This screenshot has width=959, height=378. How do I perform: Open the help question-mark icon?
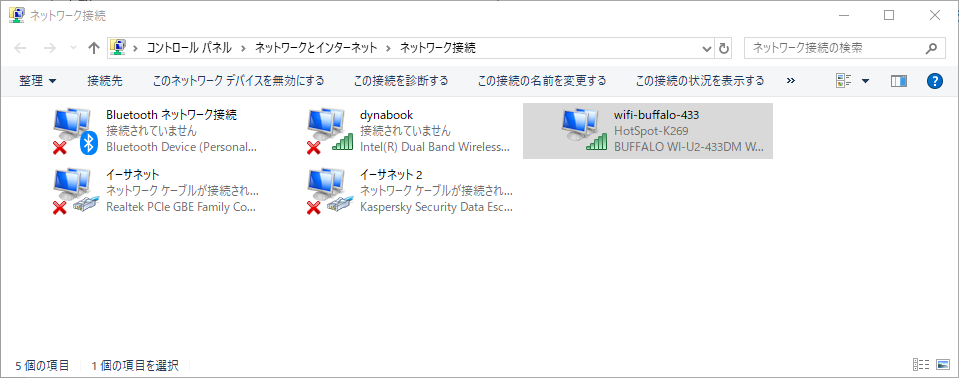(935, 81)
